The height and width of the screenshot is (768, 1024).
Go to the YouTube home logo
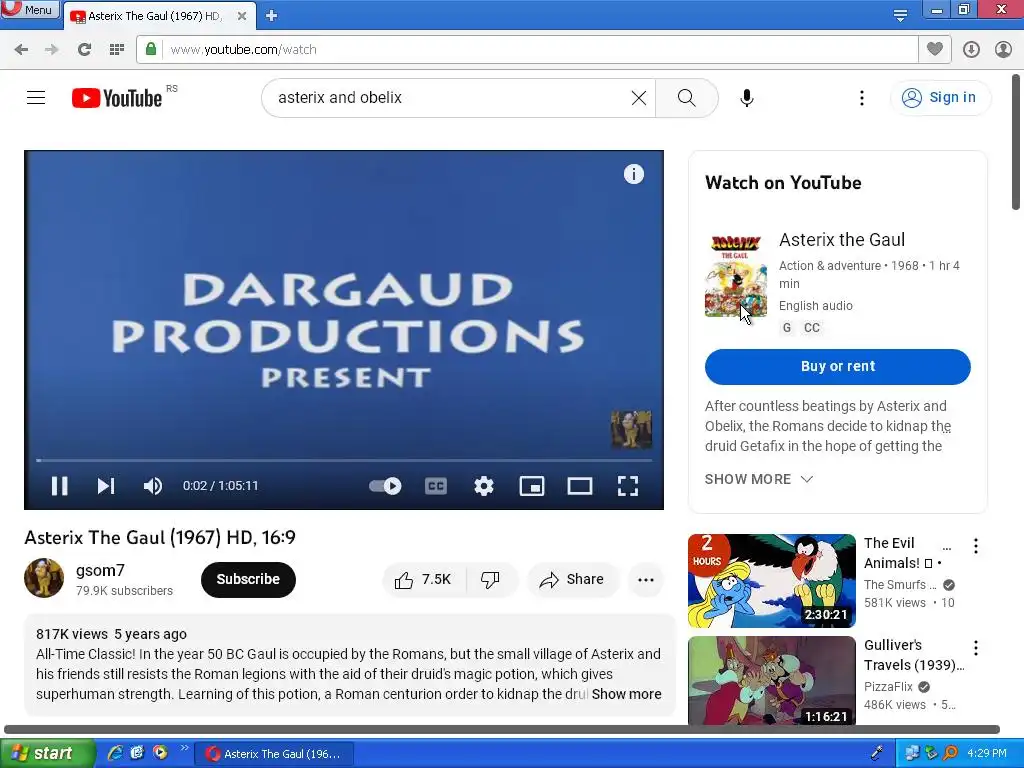point(118,98)
